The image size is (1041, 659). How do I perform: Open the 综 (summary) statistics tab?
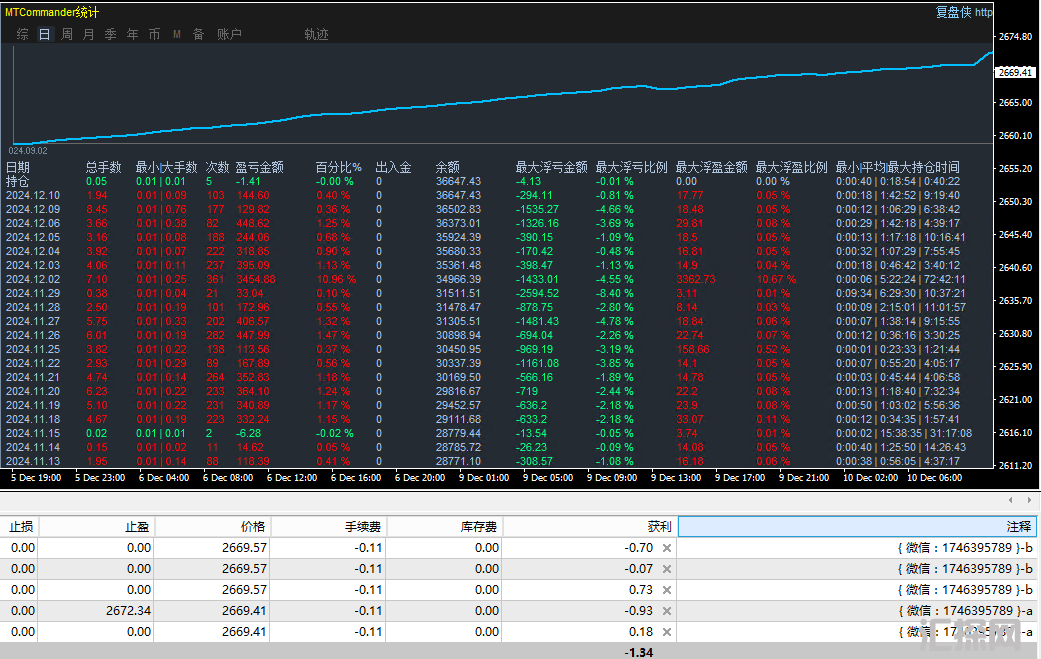[x=22, y=34]
